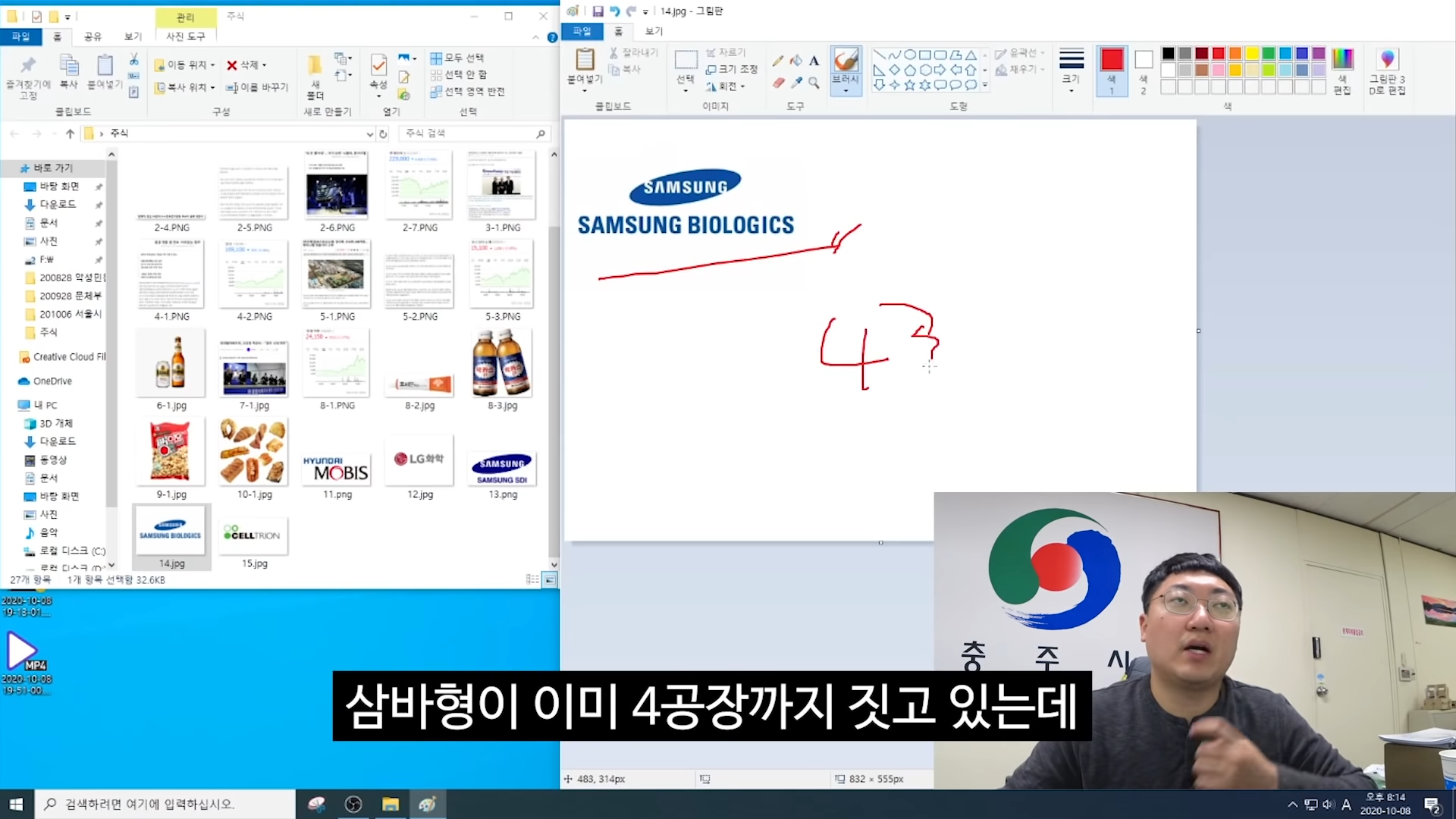This screenshot has height=819, width=1456.
Task: Select Color 2 (색 2) box
Action: (x=1144, y=71)
